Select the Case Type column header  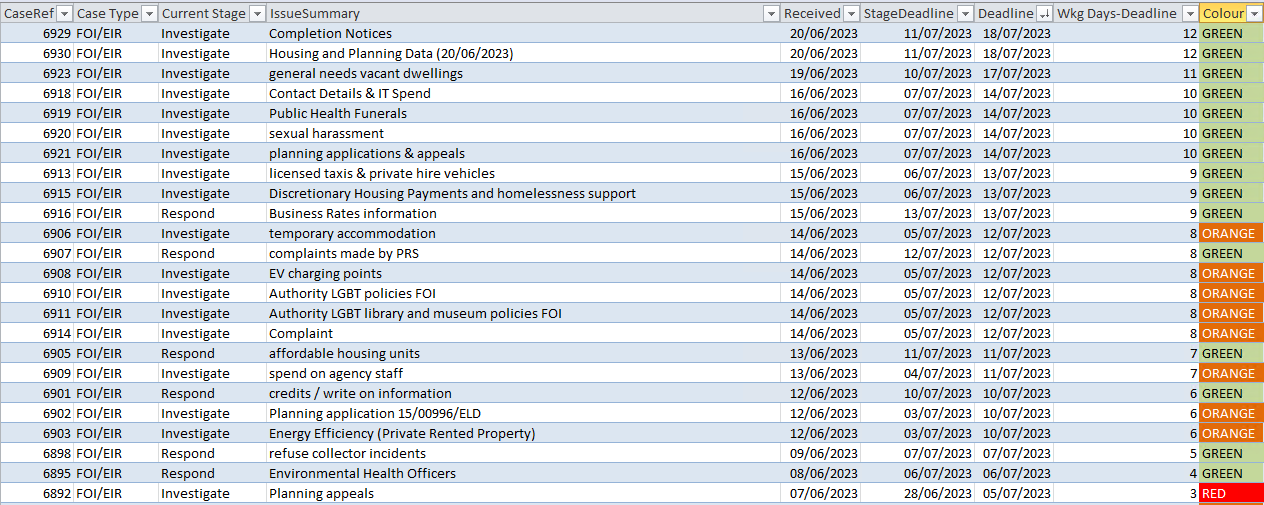117,13
